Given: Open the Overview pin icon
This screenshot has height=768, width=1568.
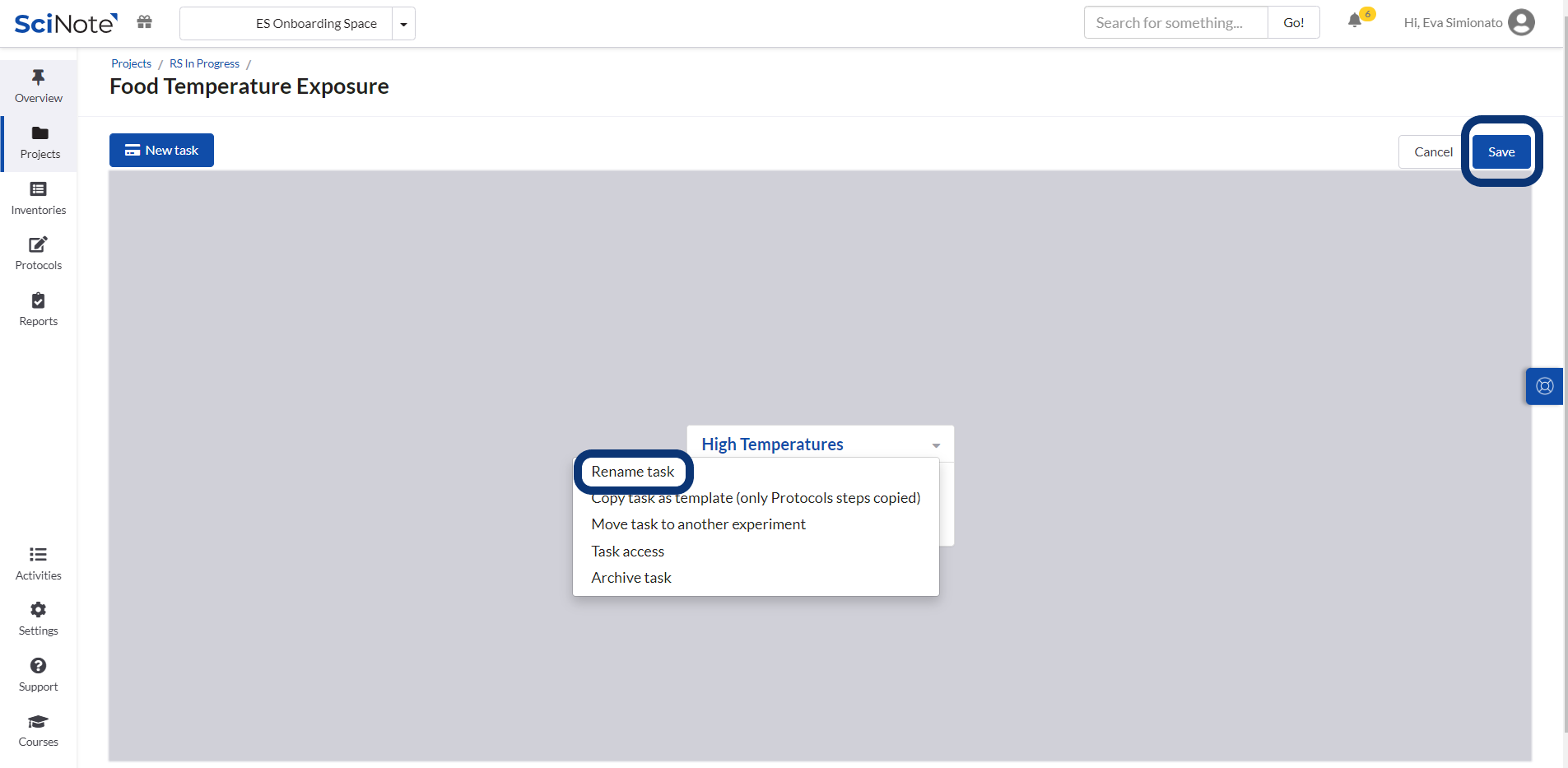Looking at the screenshot, I should pyautogui.click(x=38, y=78).
